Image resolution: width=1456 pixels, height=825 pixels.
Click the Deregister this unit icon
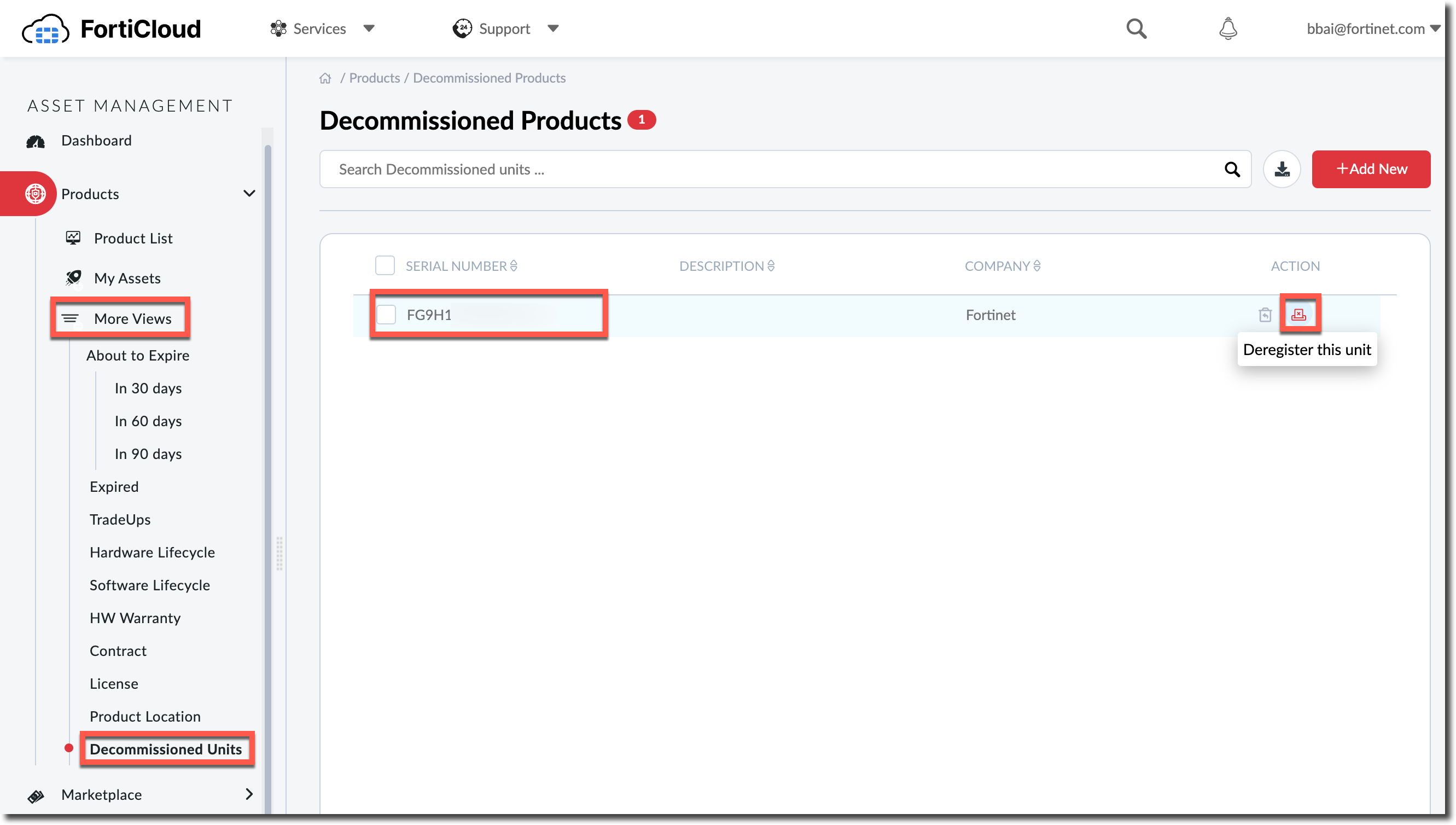[1298, 315]
